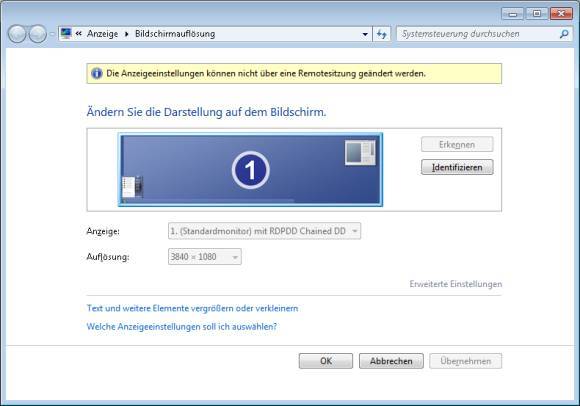Open the Anzeige display dropdown
580x406 pixels.
click(x=264, y=231)
